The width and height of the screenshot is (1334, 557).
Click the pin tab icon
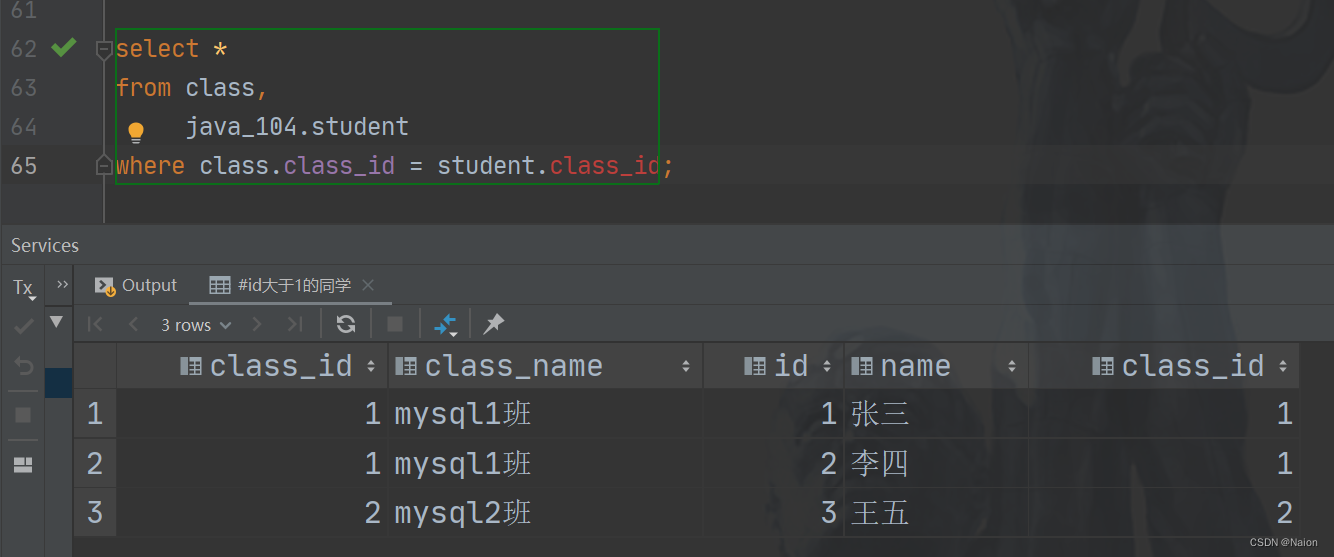click(x=494, y=324)
